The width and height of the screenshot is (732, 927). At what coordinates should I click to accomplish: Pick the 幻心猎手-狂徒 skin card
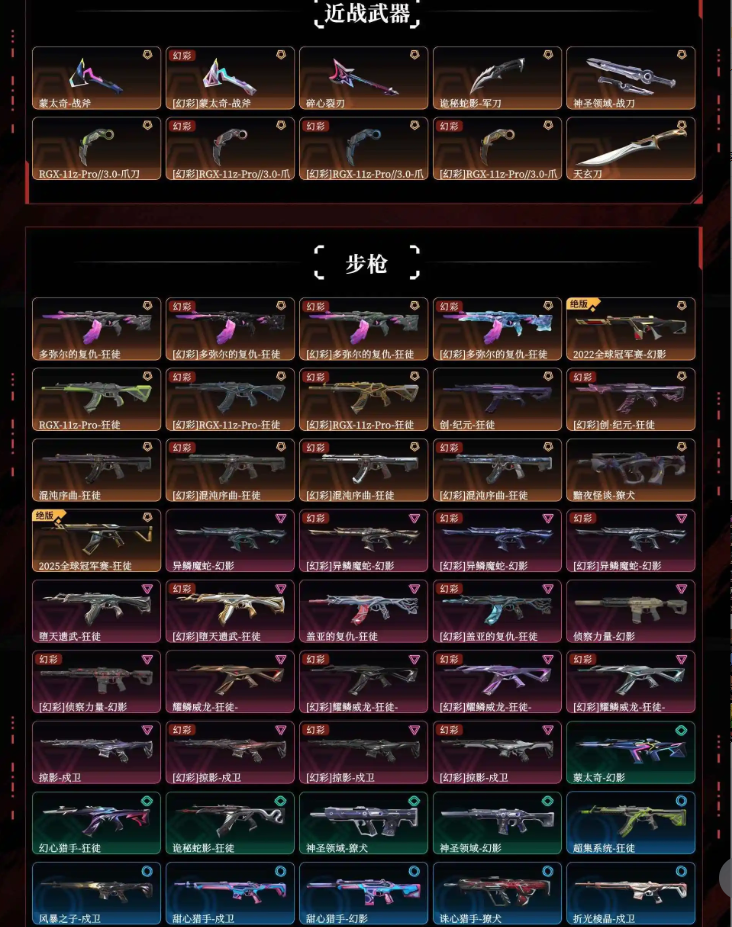point(96,823)
